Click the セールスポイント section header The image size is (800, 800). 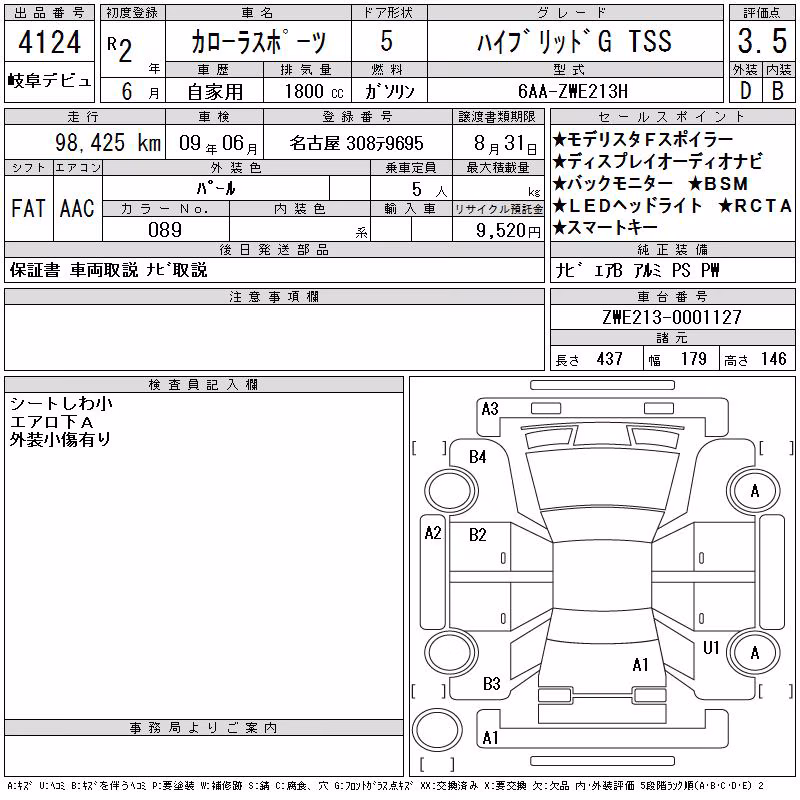(672, 117)
